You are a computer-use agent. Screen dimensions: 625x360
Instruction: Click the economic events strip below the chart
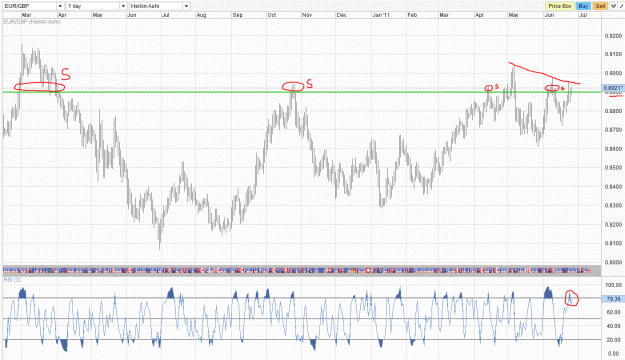click(x=302, y=270)
